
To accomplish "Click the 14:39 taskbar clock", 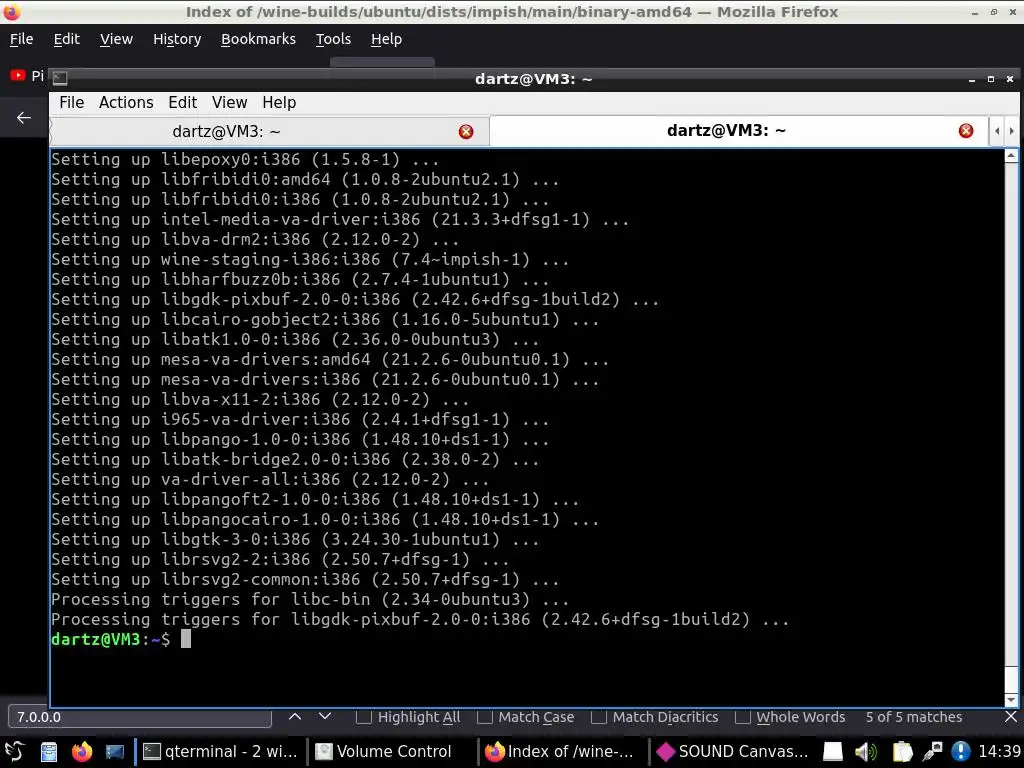I will (x=999, y=752).
